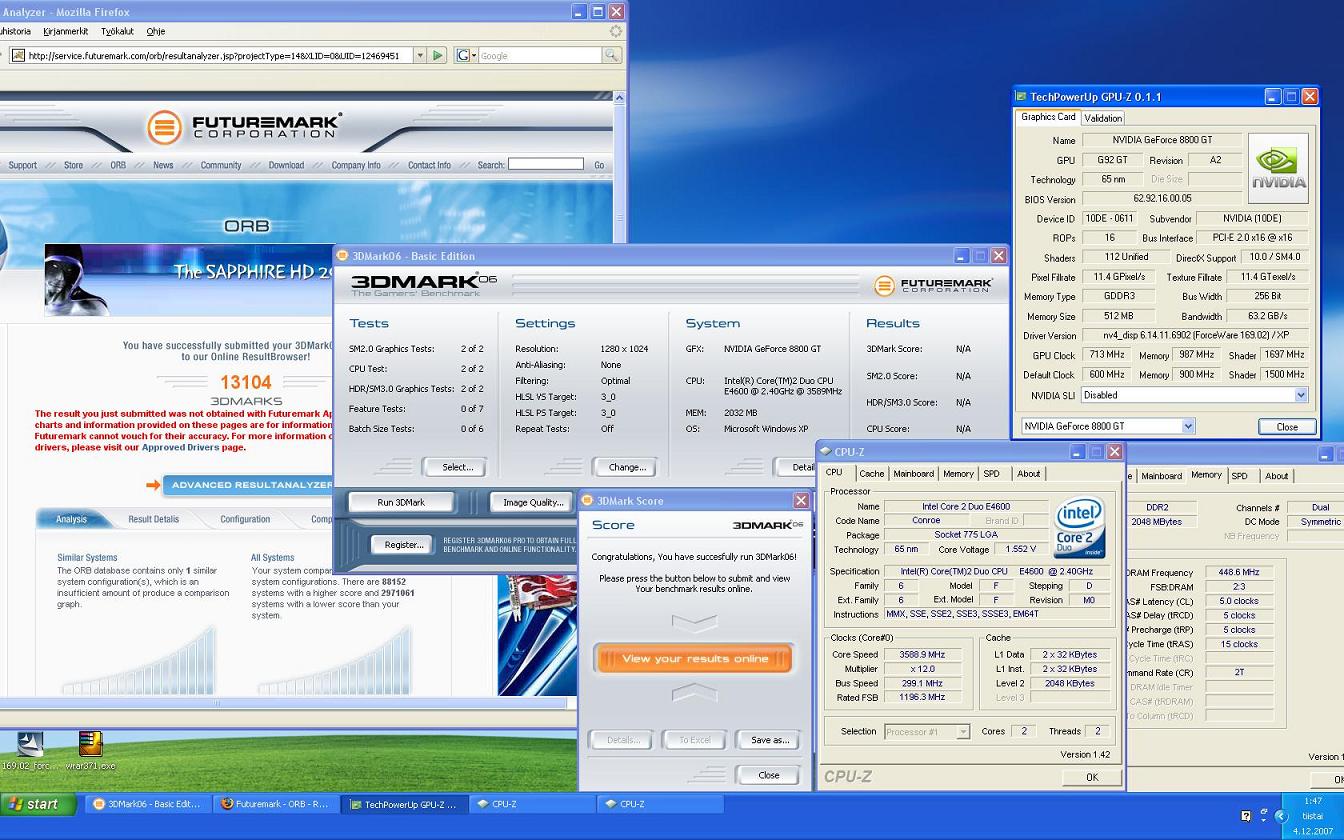1344x840 pixels.
Task: Click the Futuremark site search field
Action: [545, 164]
